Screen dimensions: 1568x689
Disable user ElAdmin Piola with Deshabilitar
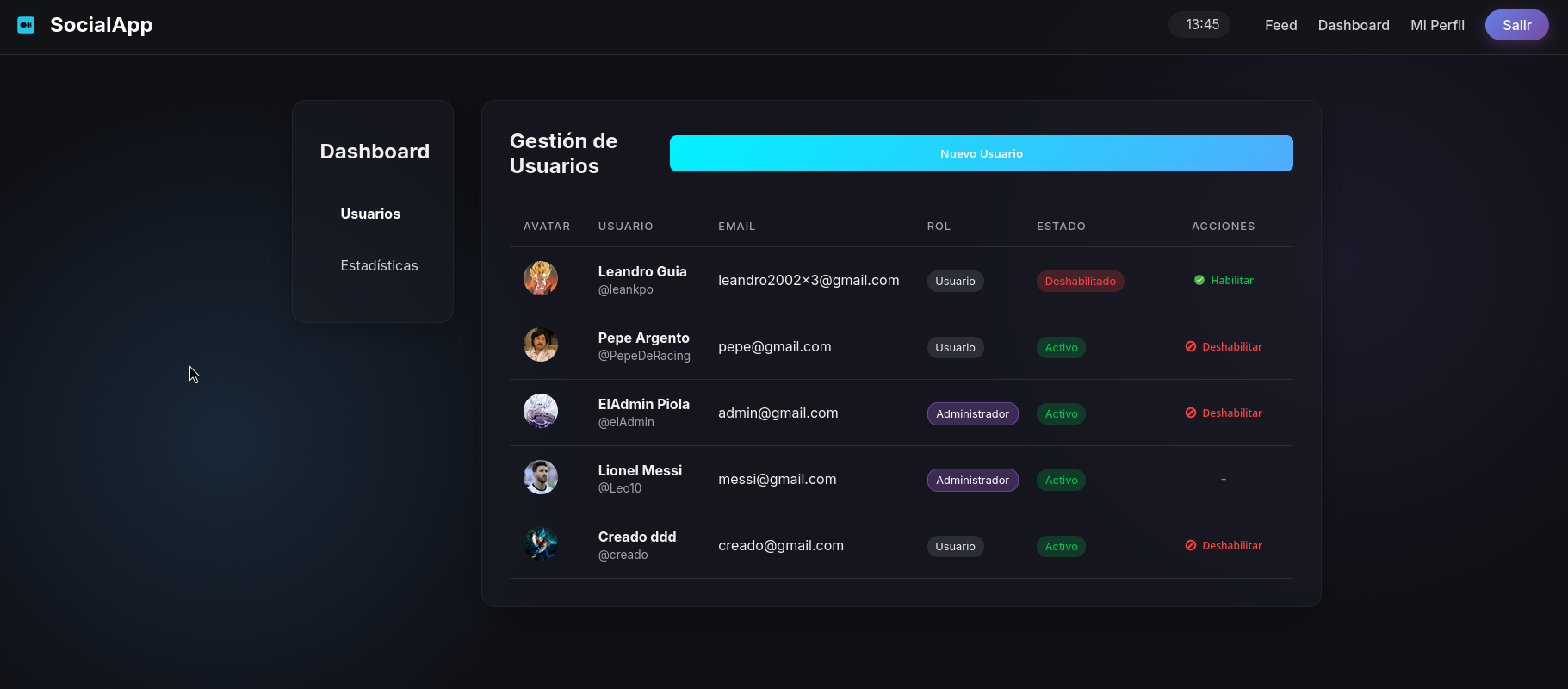point(1224,413)
